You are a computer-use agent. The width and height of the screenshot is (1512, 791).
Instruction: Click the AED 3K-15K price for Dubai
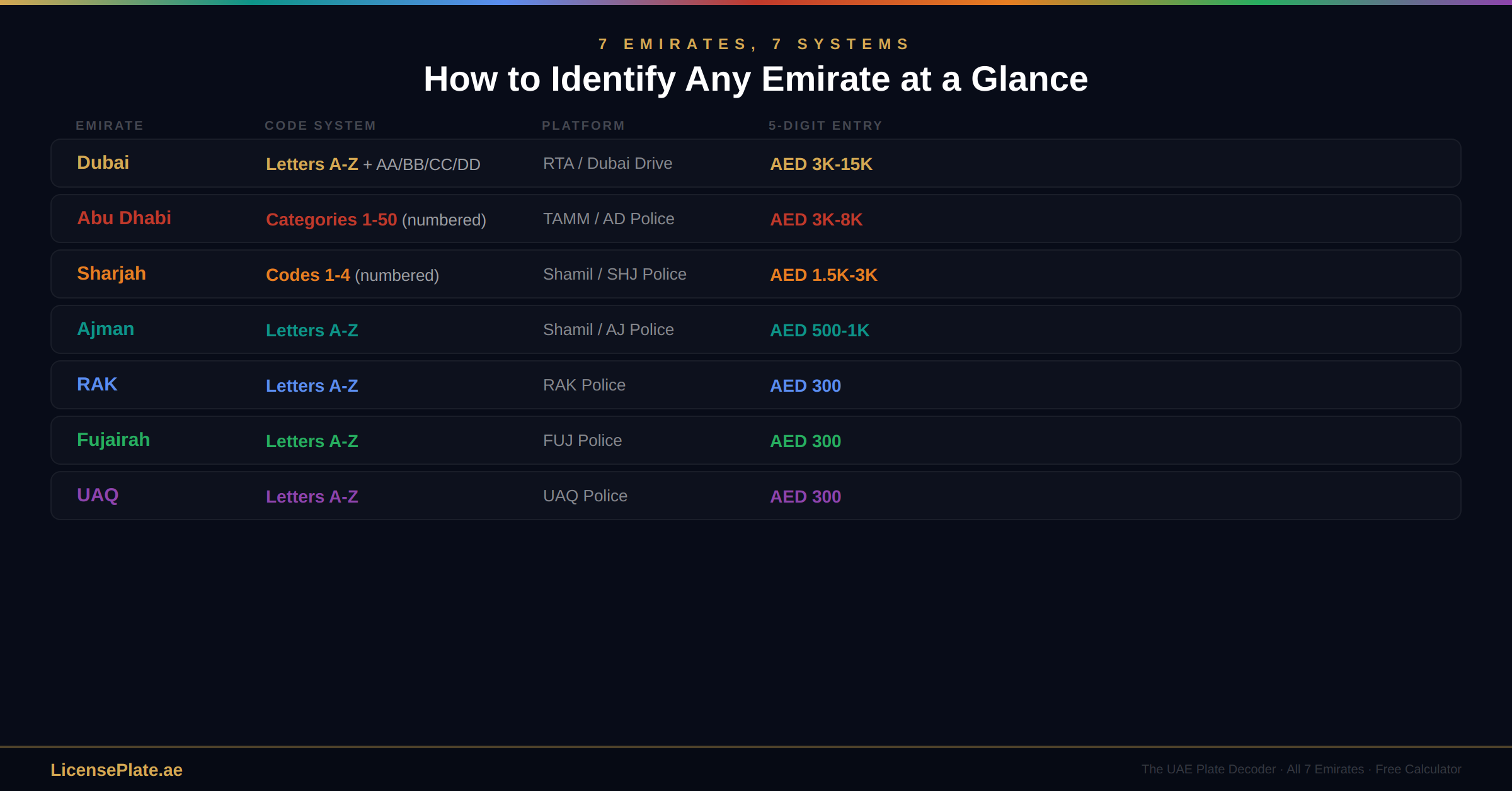(x=820, y=164)
